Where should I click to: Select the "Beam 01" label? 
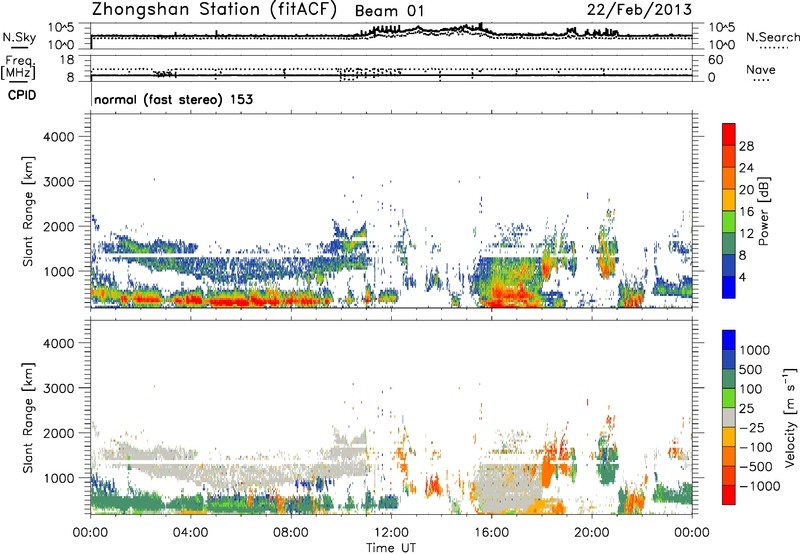(389, 11)
